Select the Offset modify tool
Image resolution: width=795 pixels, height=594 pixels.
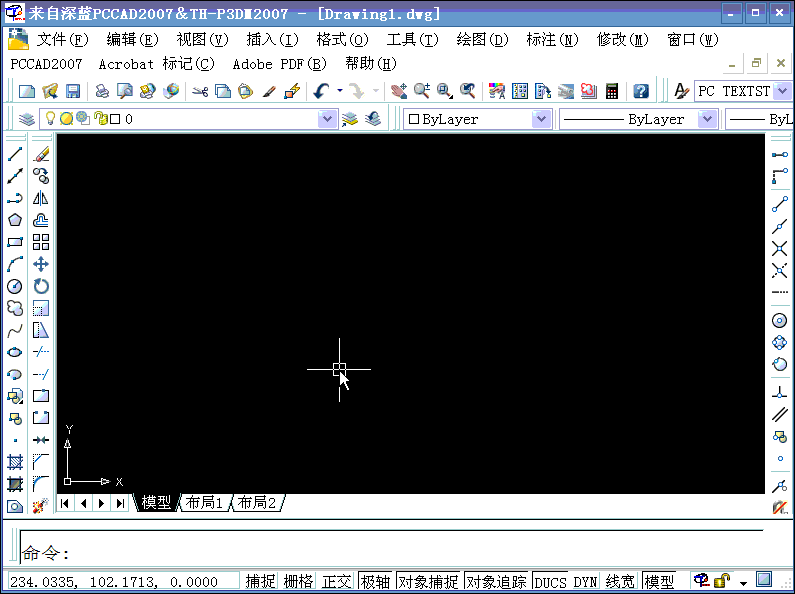click(x=41, y=219)
